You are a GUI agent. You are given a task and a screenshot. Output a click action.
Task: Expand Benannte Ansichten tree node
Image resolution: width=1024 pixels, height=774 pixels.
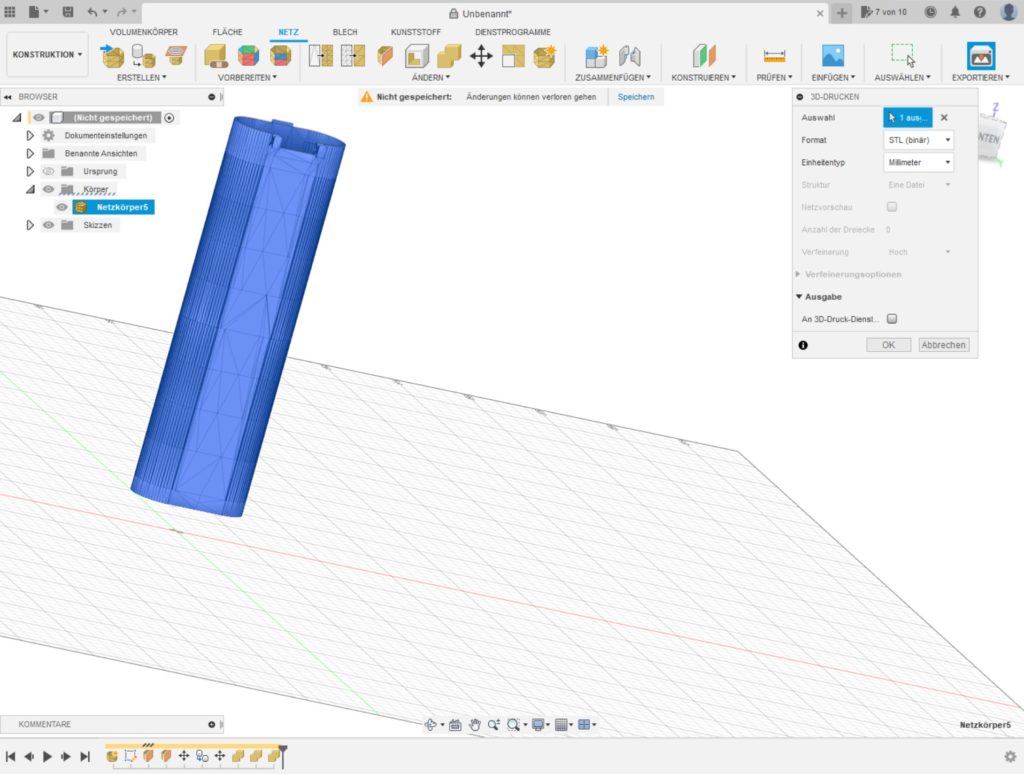click(x=29, y=153)
